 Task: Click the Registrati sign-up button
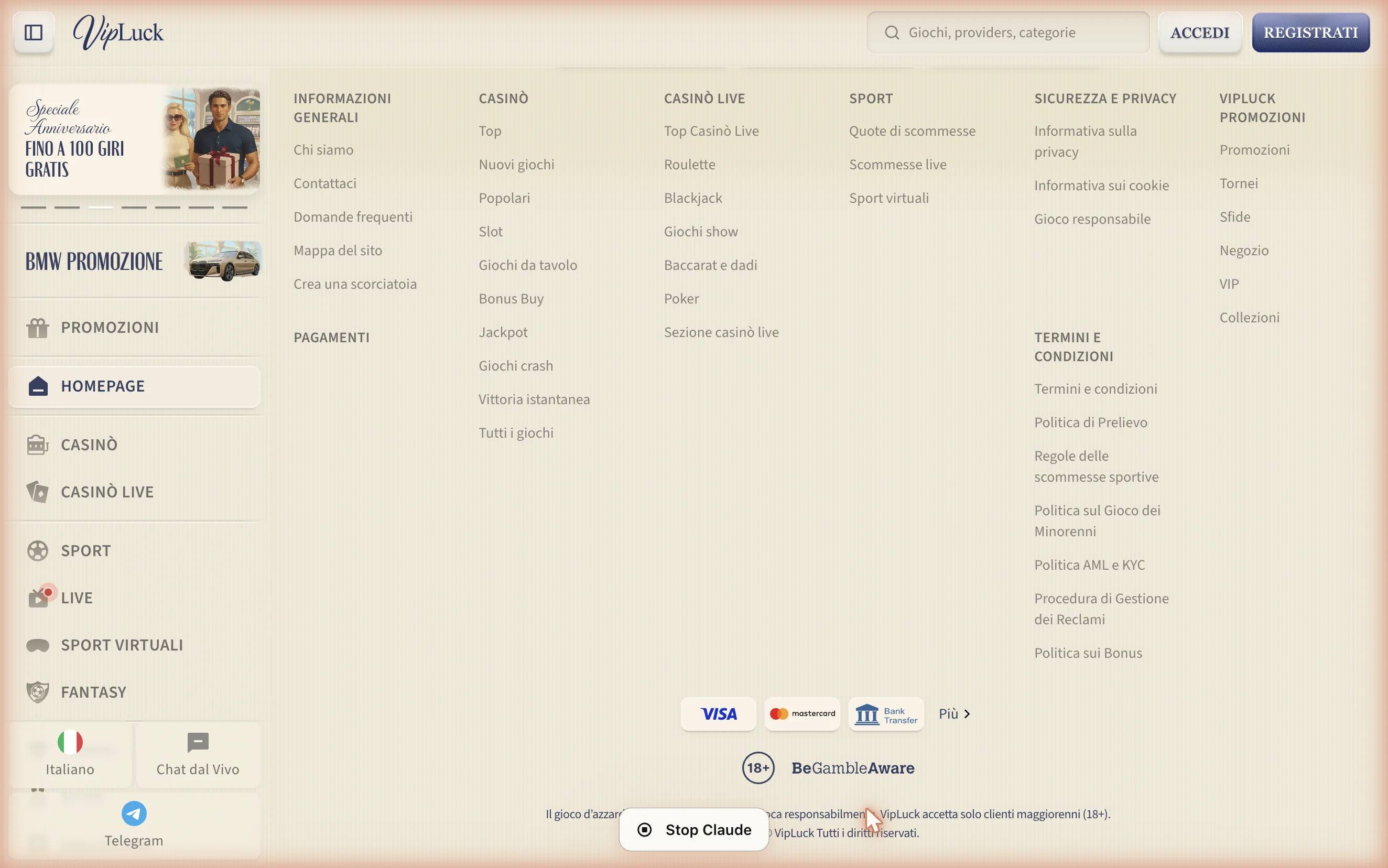[1310, 32]
